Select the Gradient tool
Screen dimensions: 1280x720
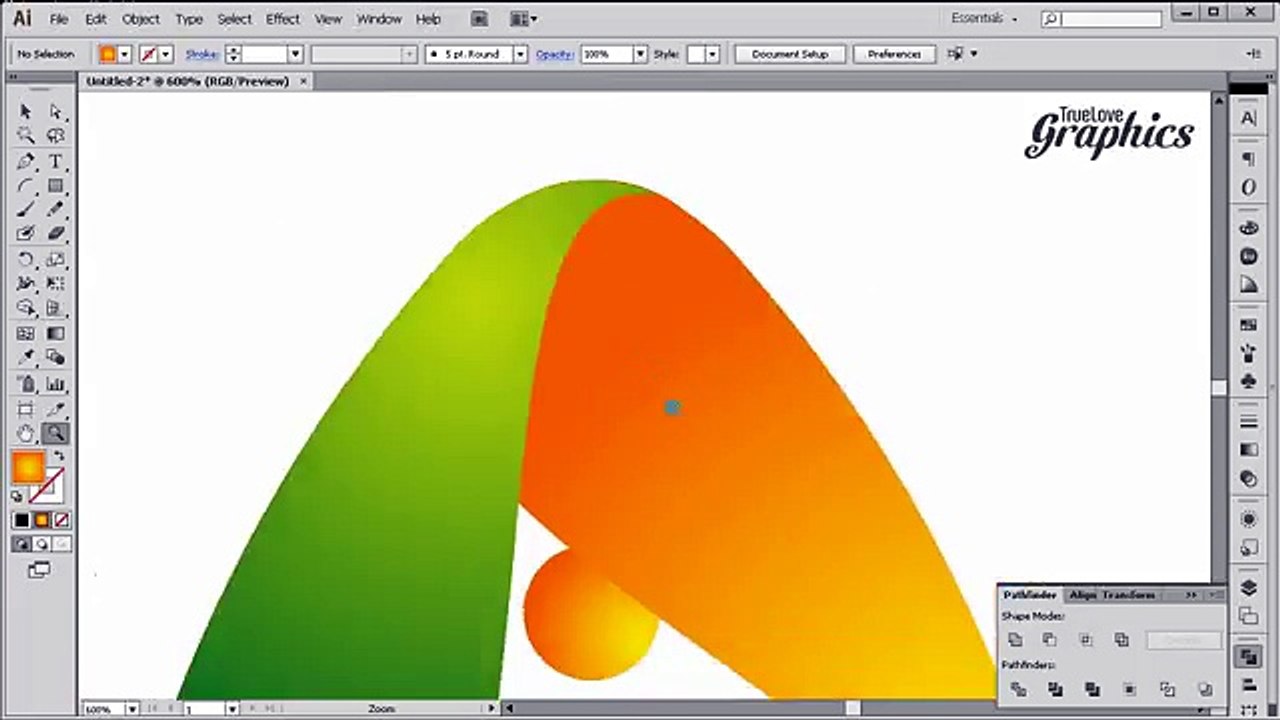(56, 333)
